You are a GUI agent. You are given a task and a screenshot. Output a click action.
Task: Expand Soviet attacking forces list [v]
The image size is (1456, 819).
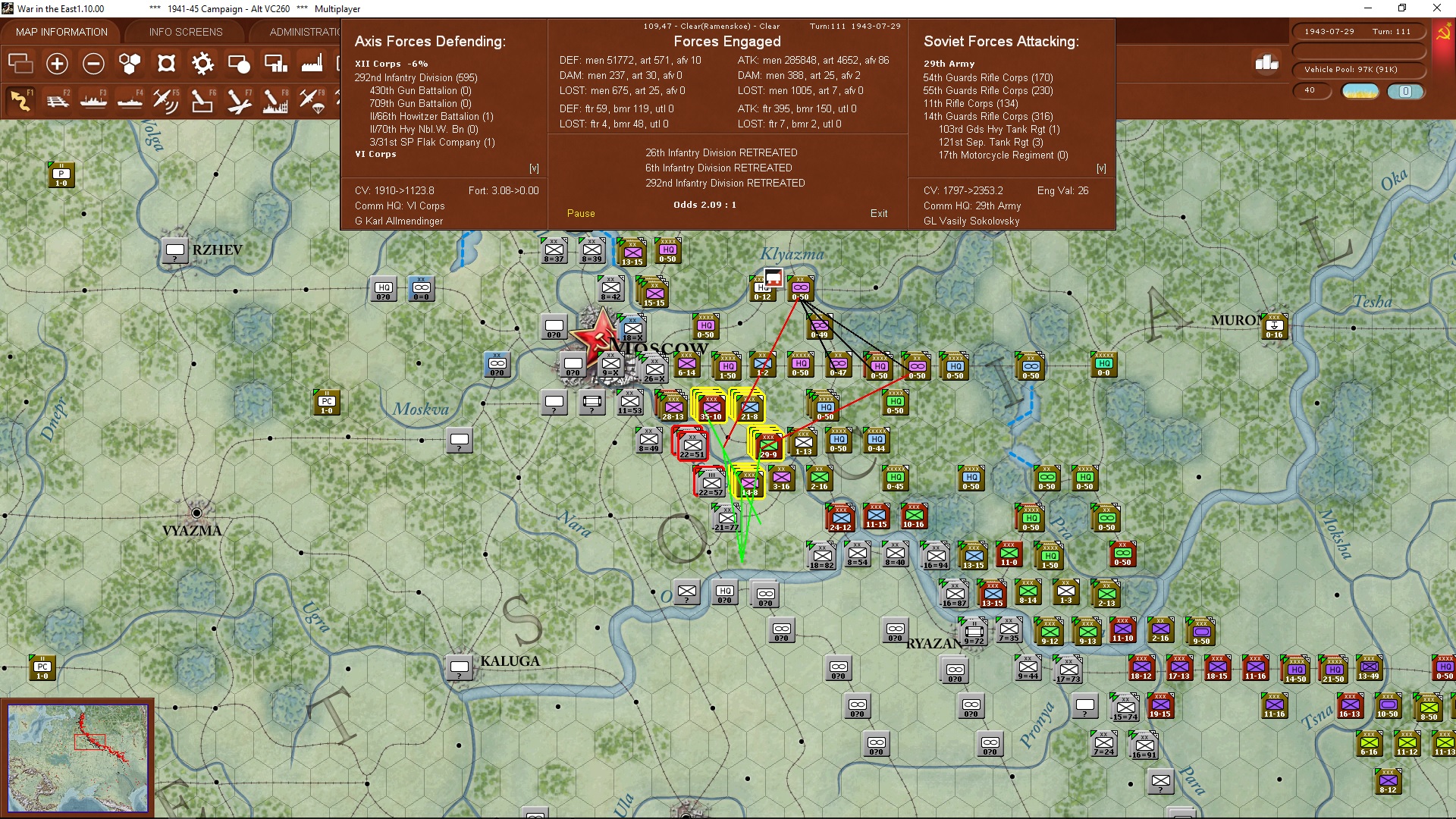1101,168
